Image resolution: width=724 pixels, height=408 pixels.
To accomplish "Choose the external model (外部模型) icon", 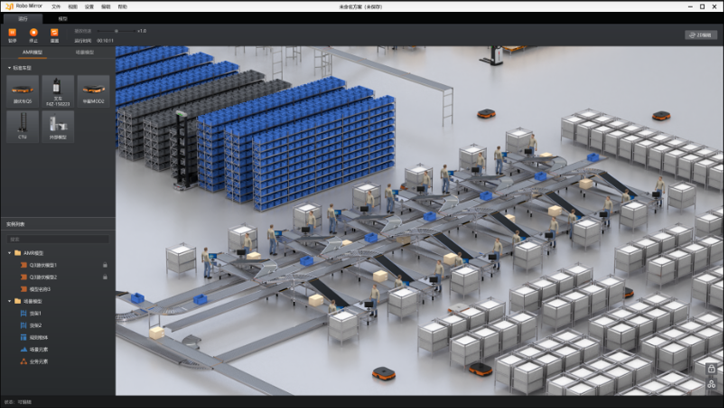I will coord(58,125).
